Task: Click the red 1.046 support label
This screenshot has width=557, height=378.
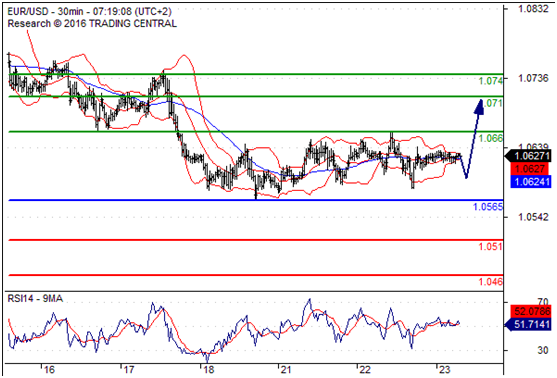Action: point(491,282)
